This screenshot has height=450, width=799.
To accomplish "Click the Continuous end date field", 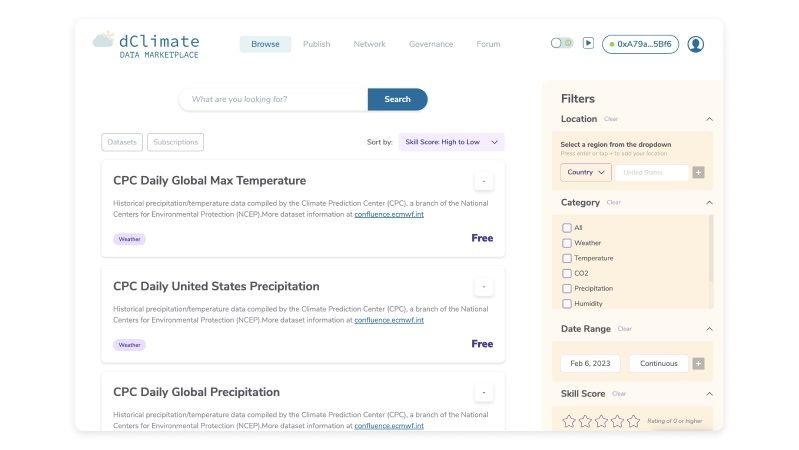I will pyautogui.click(x=658, y=363).
